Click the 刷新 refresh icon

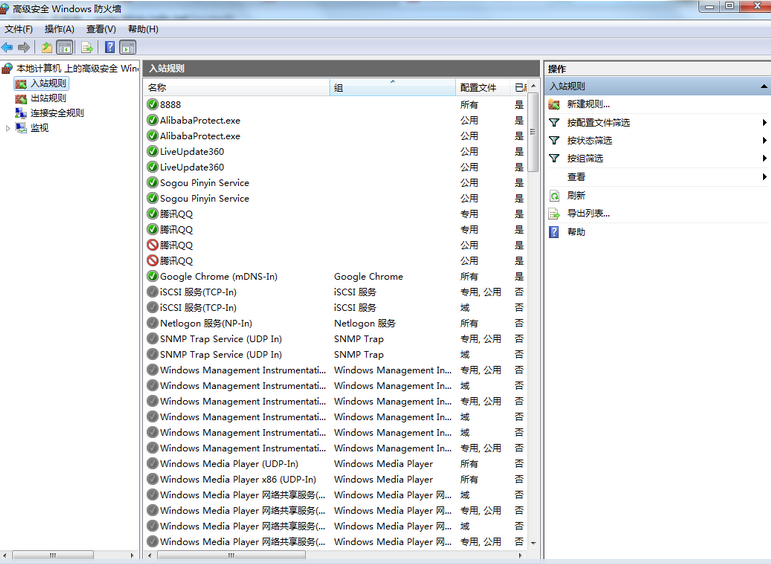tap(554, 196)
